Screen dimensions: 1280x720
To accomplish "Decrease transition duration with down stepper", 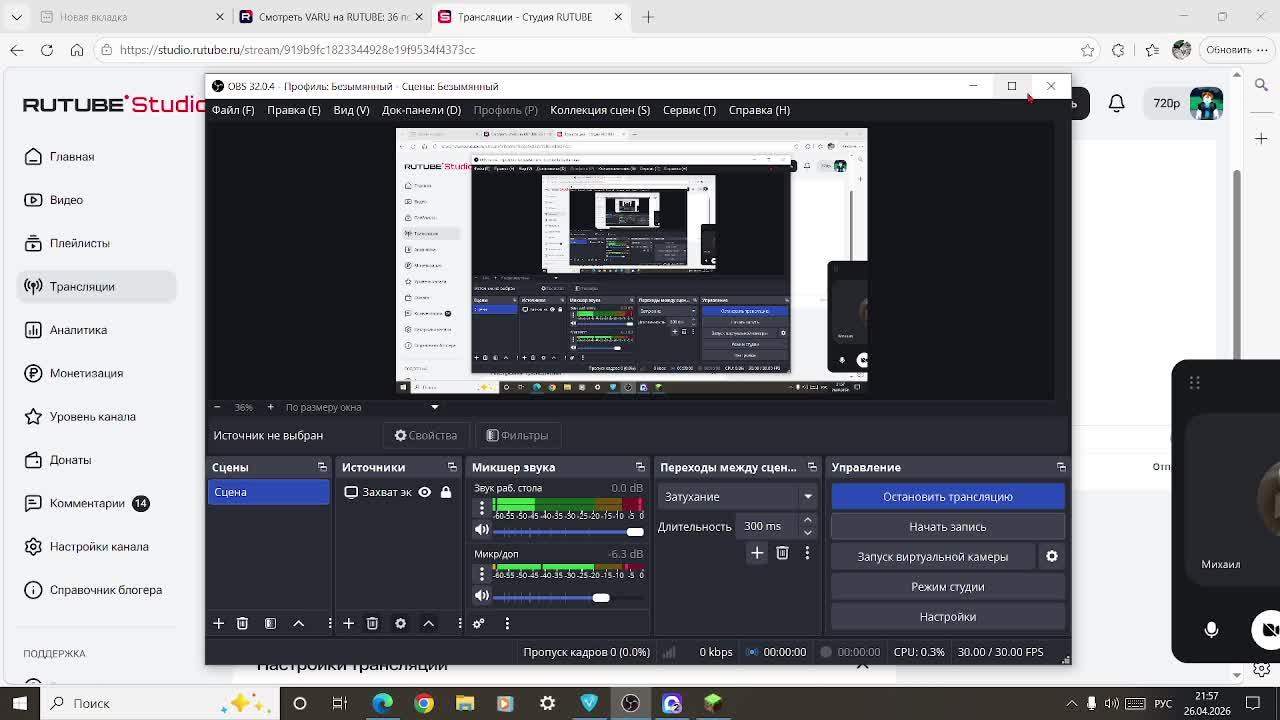I will coord(807,532).
